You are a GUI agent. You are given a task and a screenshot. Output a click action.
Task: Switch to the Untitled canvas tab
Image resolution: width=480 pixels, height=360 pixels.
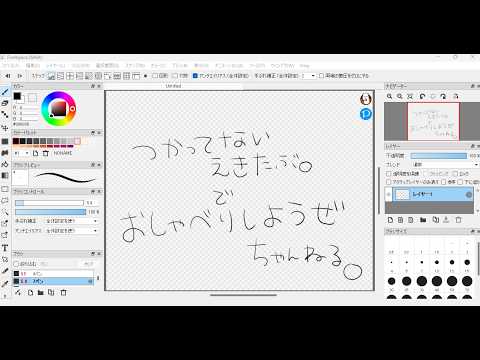tap(173, 86)
